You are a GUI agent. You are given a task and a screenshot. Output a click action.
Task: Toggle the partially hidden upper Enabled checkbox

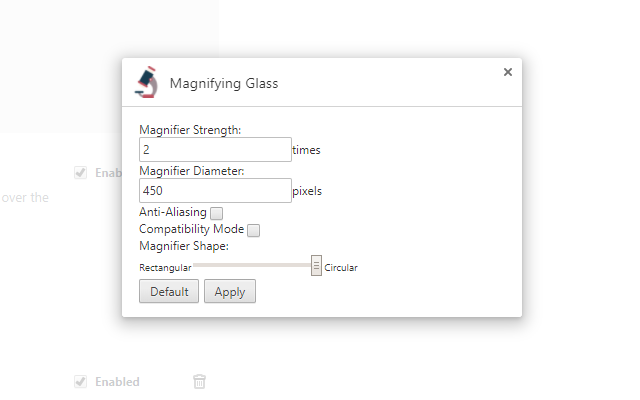pyautogui.click(x=80, y=173)
